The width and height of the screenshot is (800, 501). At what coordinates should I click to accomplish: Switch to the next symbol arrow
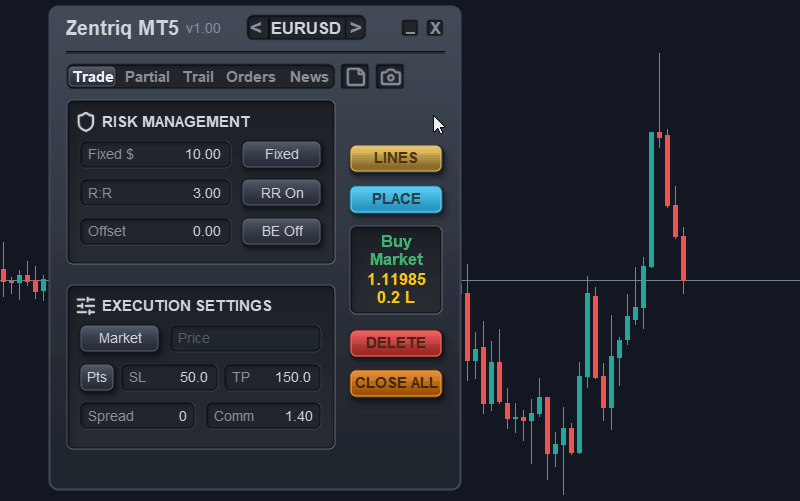pos(355,28)
